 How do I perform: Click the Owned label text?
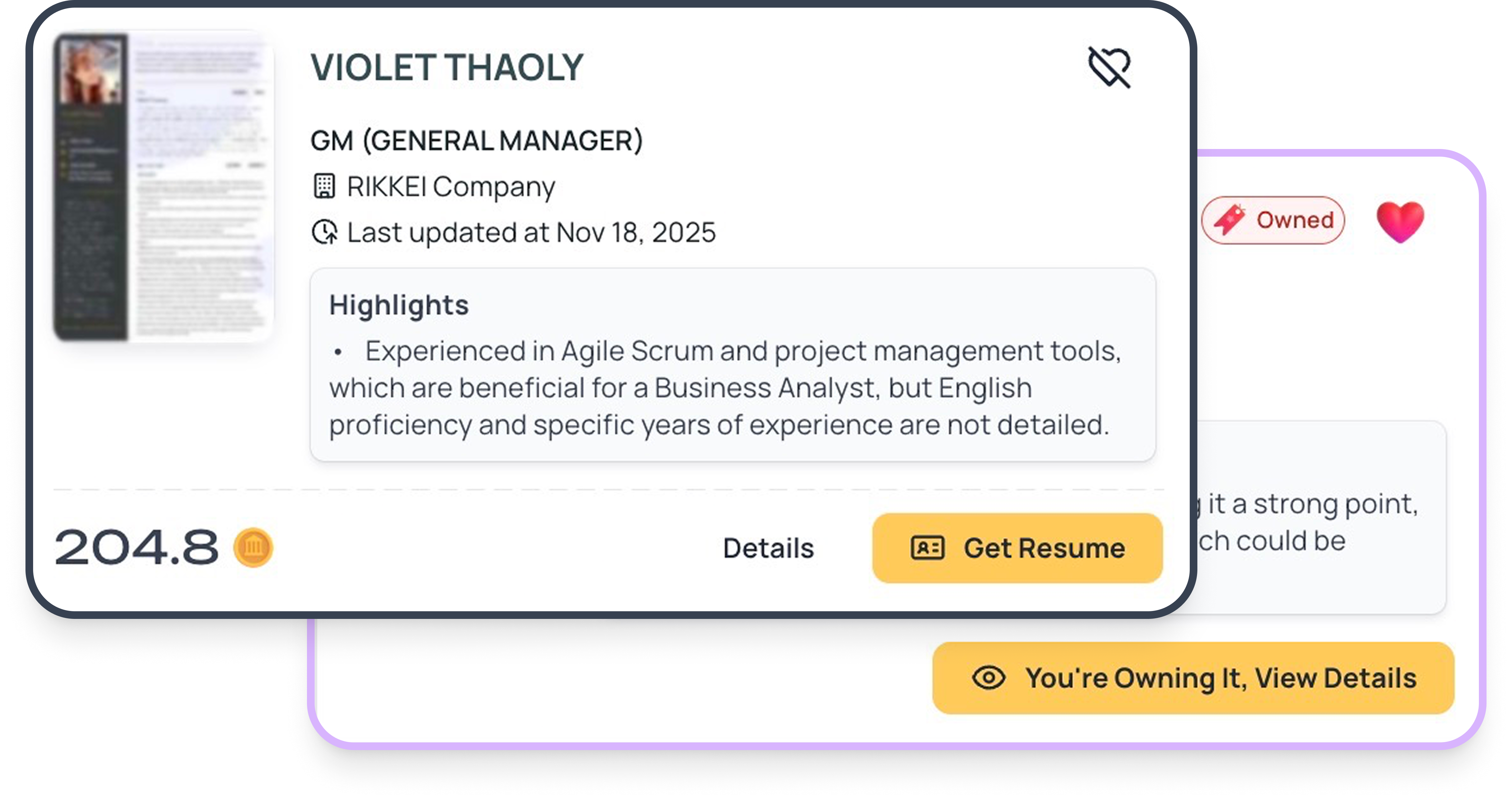1295,220
